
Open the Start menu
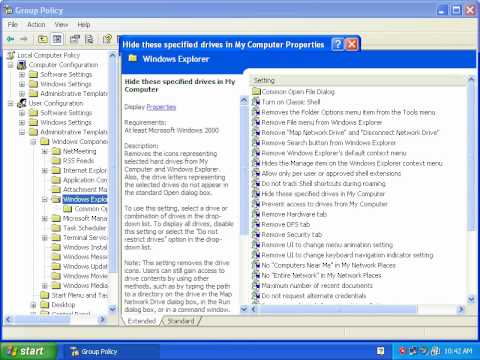click(x=28, y=351)
